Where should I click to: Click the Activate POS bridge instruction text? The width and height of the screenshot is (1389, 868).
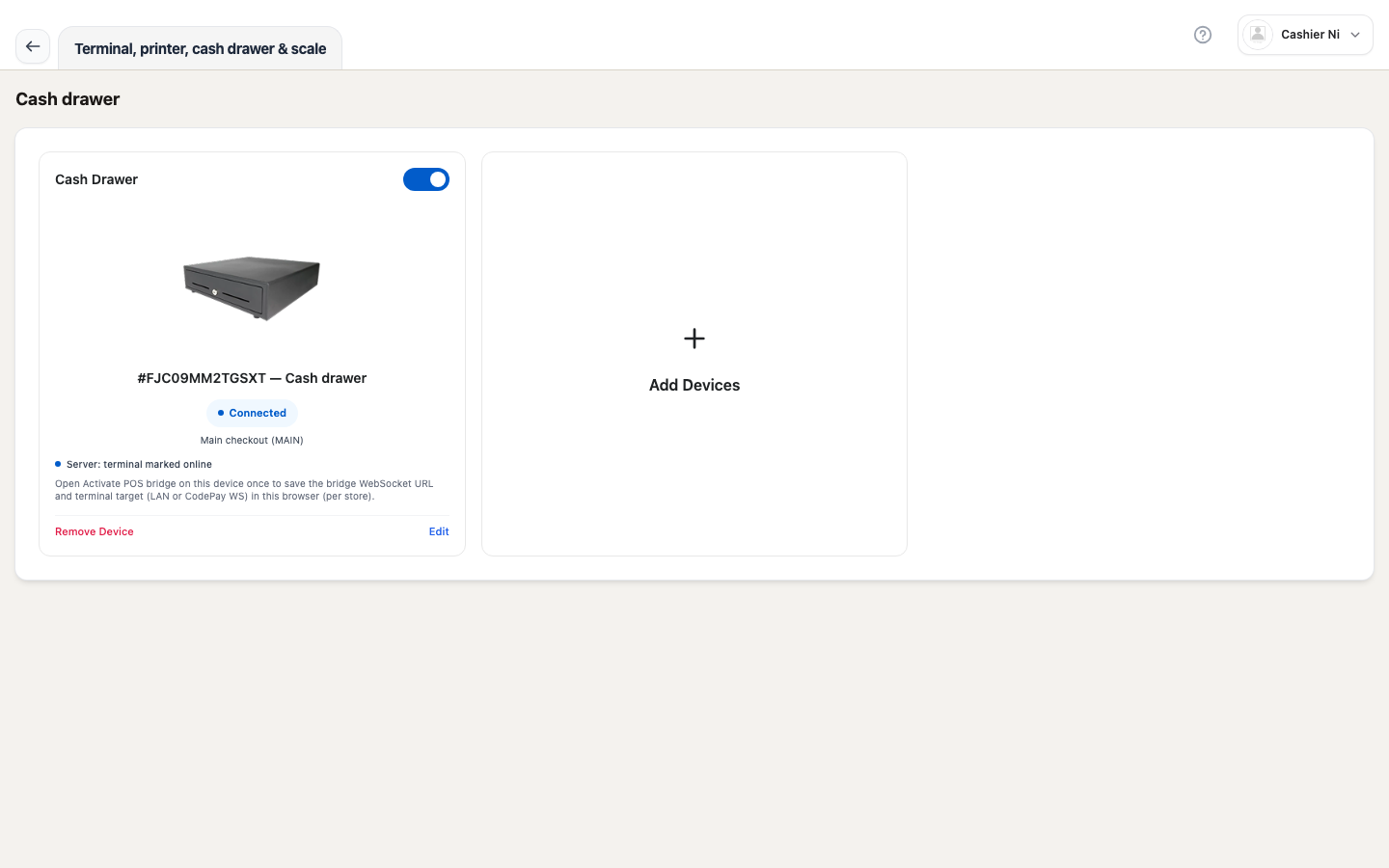244,490
